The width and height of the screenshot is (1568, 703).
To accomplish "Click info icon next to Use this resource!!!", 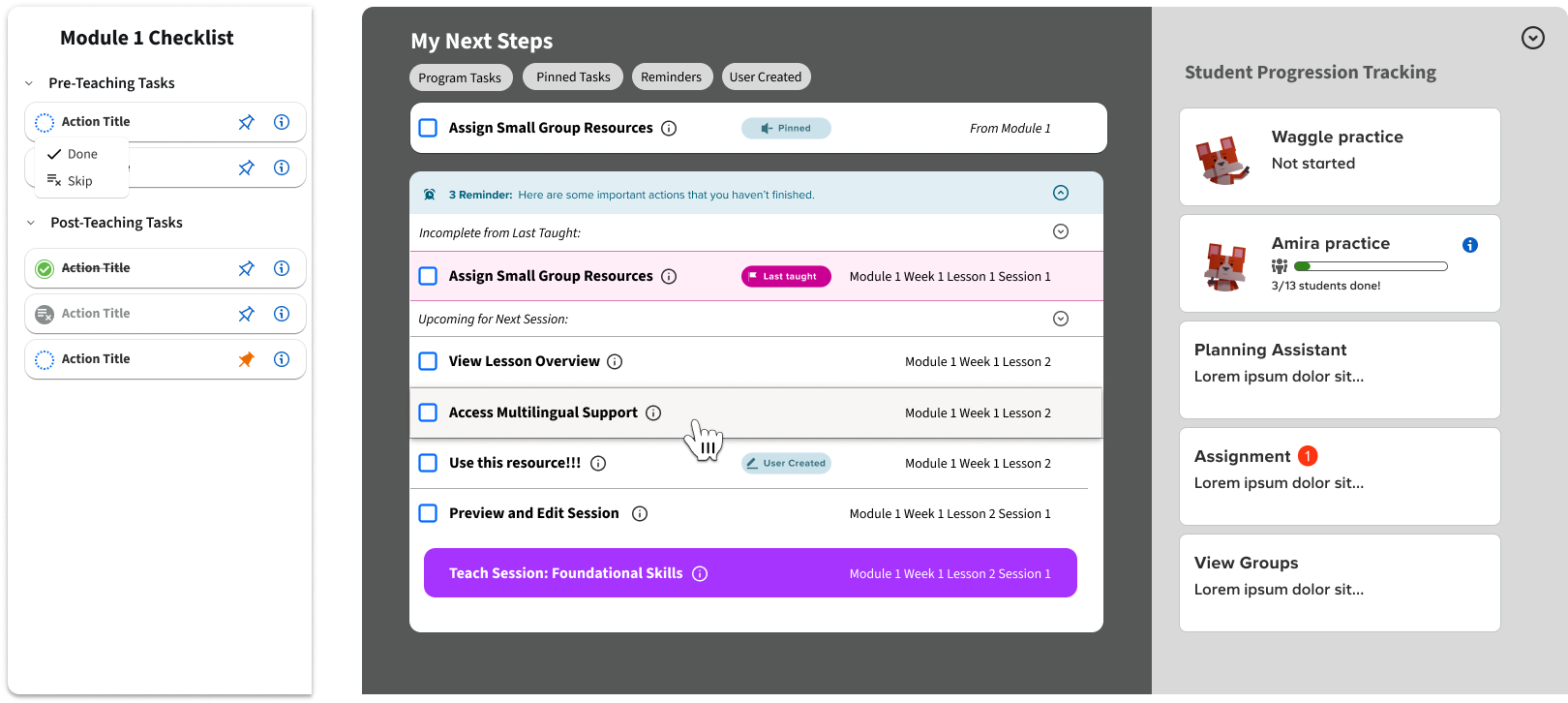I will click(598, 464).
